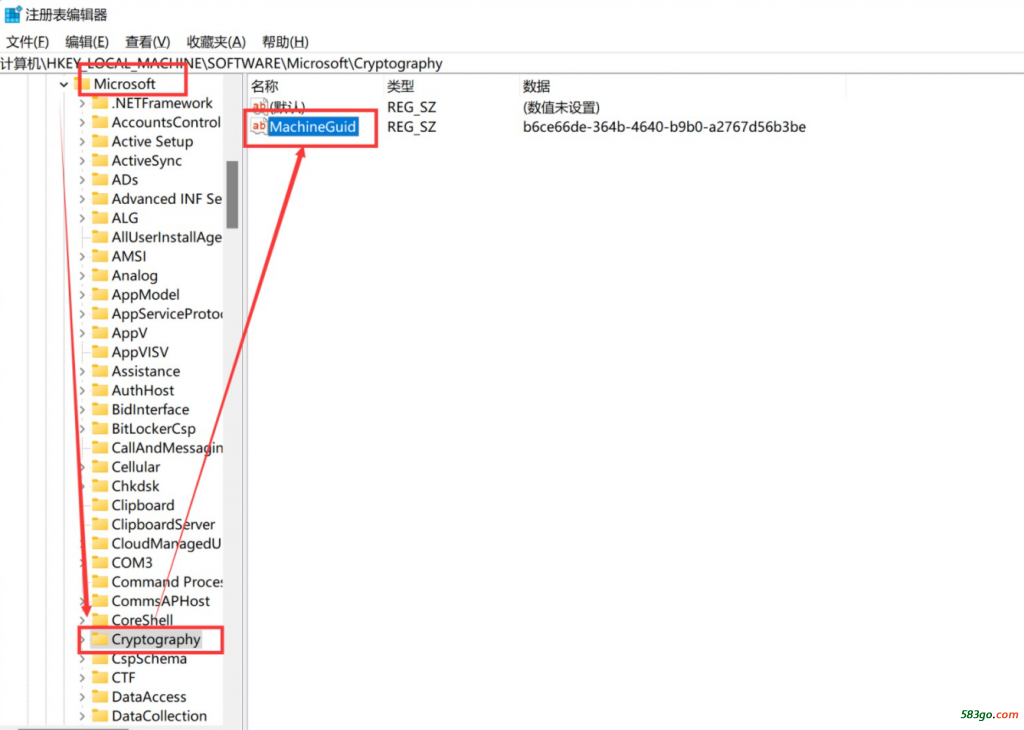Click the Assistance folder icon
Image resolution: width=1024 pixels, height=730 pixels.
click(100, 371)
